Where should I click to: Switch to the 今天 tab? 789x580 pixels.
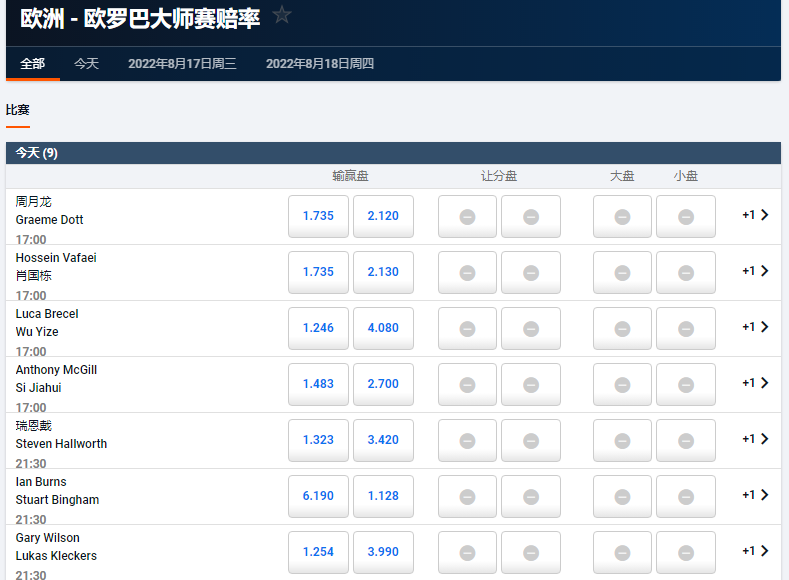coord(87,63)
